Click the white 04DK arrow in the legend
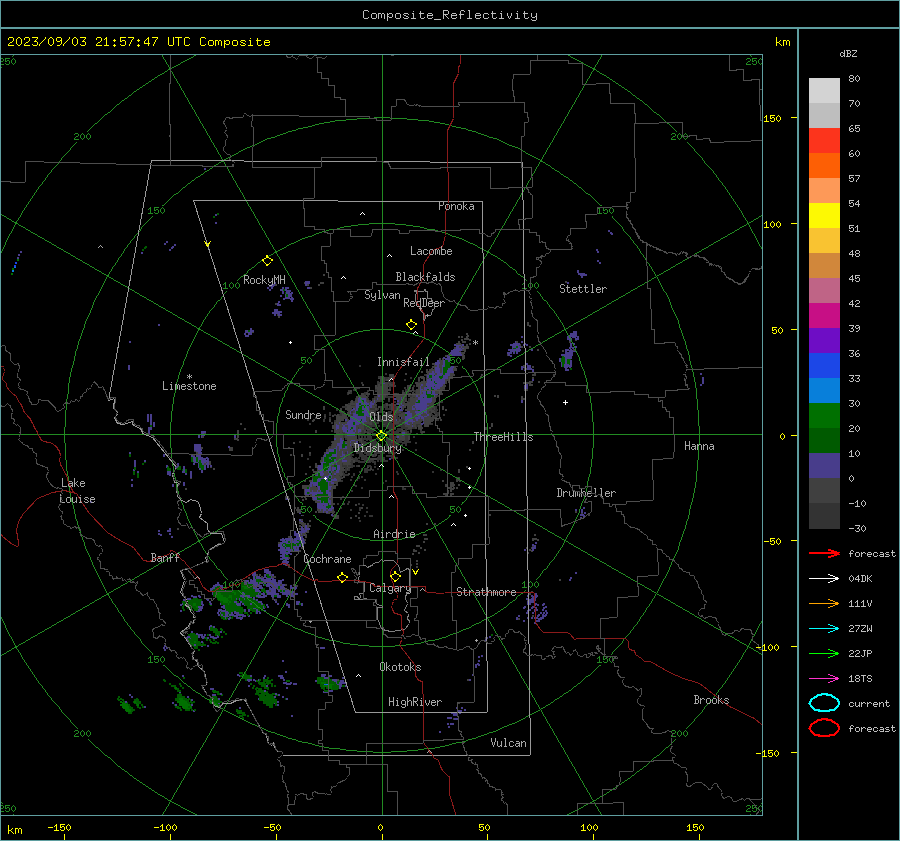The width and height of the screenshot is (900, 841). click(824, 578)
